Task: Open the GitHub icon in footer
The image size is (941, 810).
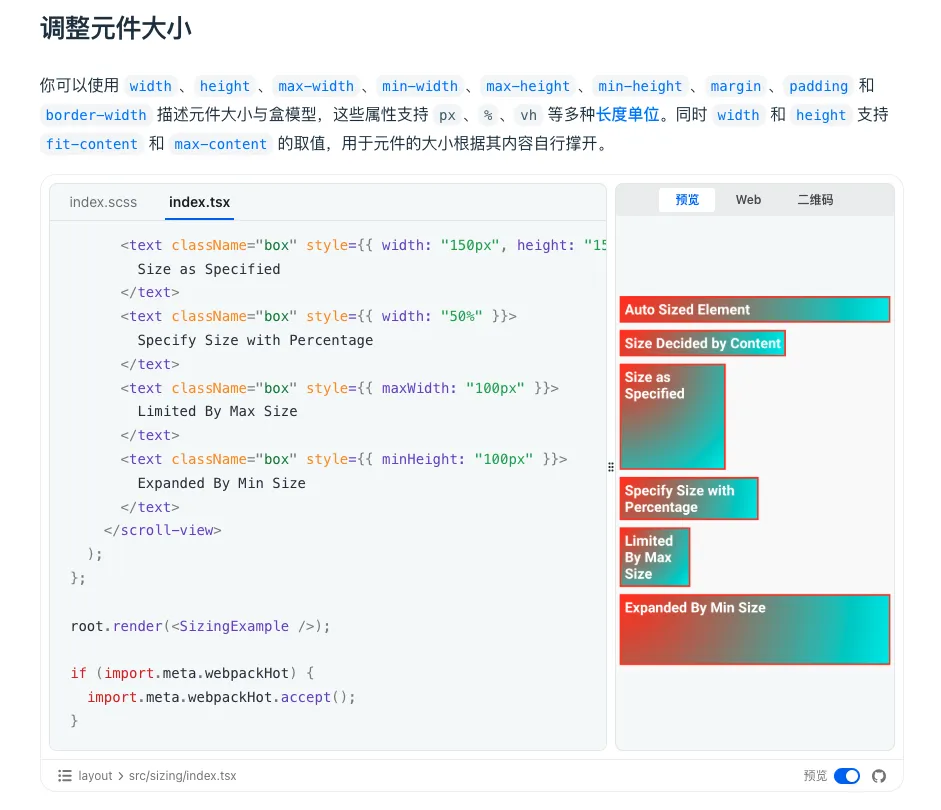Action: coord(879,776)
